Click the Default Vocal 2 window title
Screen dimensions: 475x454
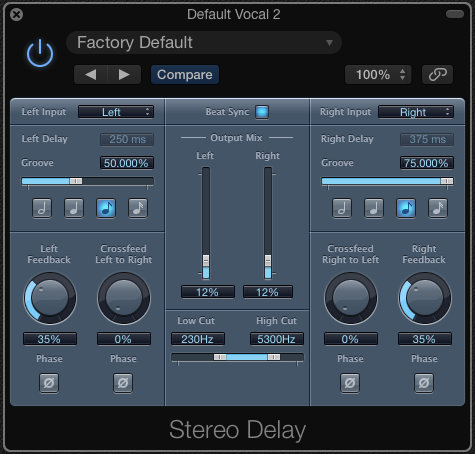[234, 14]
